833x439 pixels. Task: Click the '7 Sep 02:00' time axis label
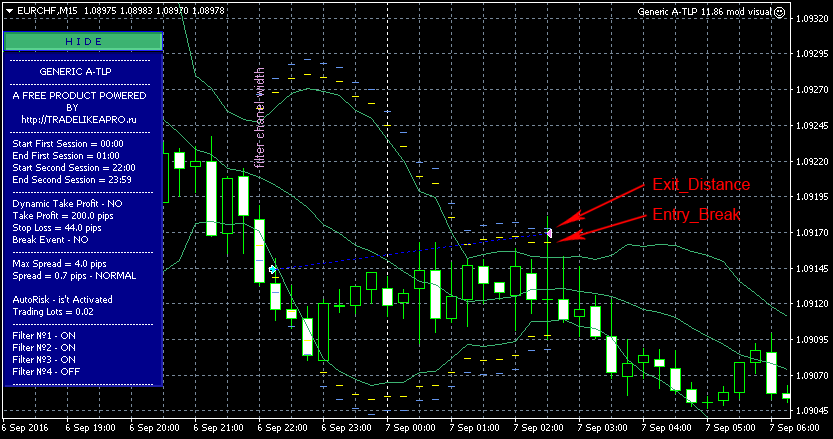[x=539, y=428]
